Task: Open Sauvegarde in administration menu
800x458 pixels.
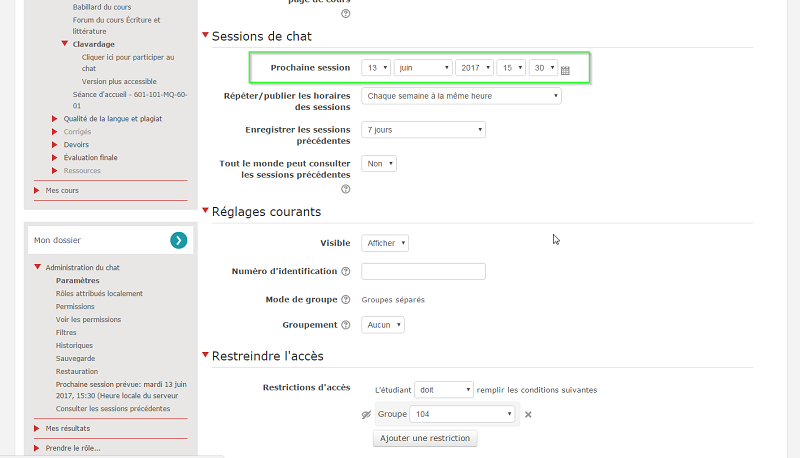Action: 75,358
